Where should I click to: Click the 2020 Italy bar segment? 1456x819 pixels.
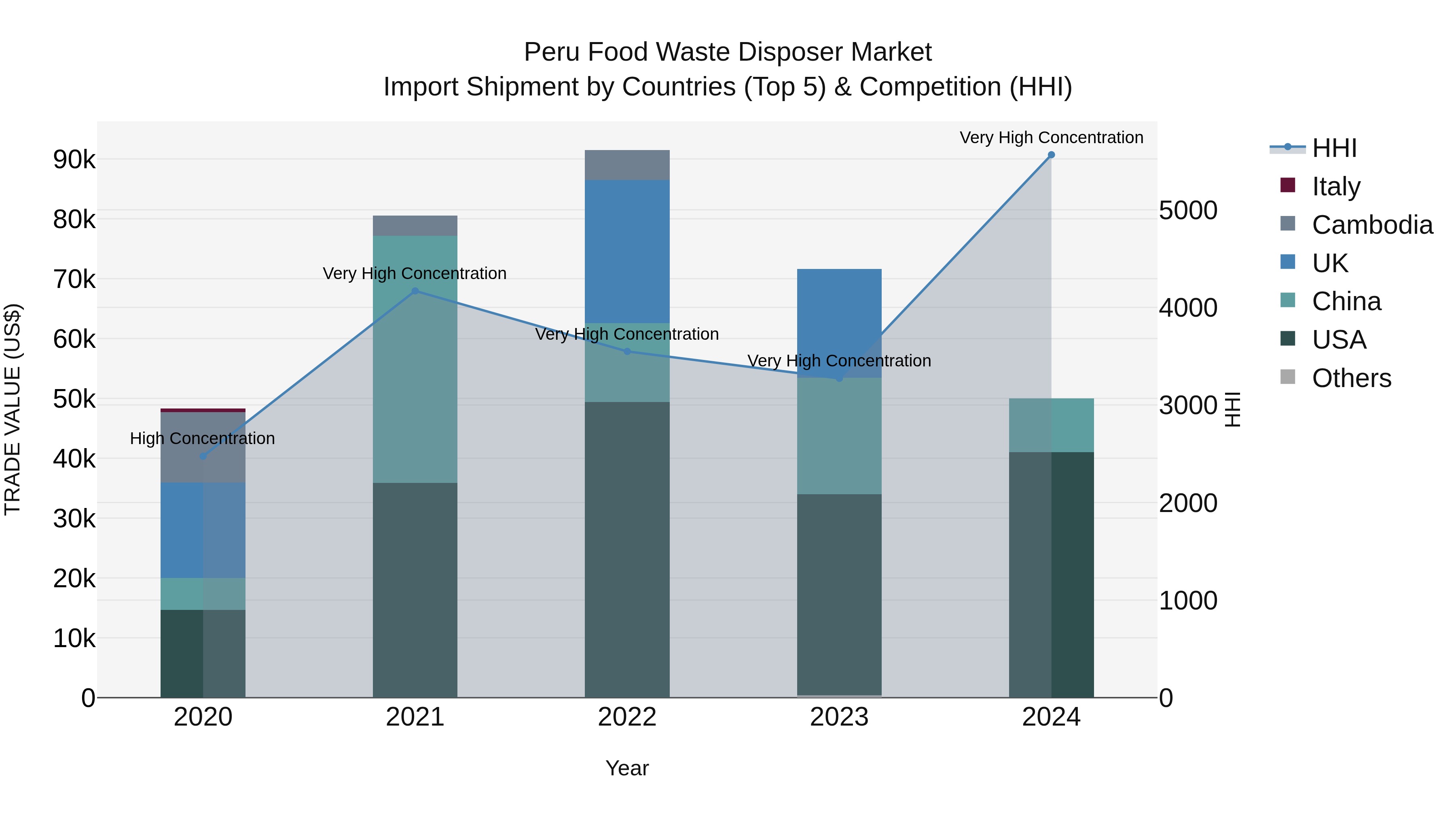(203, 411)
